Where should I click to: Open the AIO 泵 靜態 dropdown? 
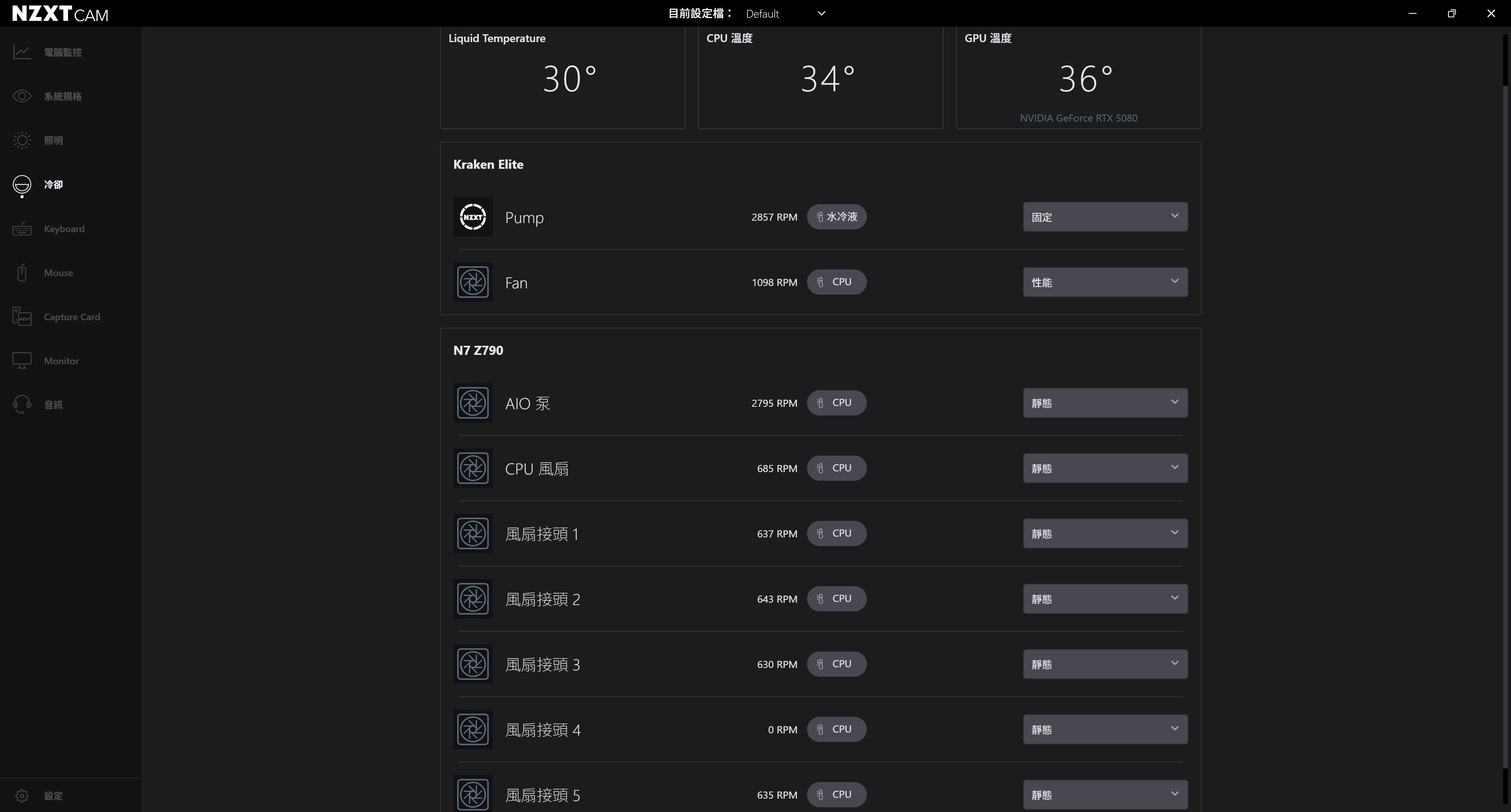pos(1105,403)
